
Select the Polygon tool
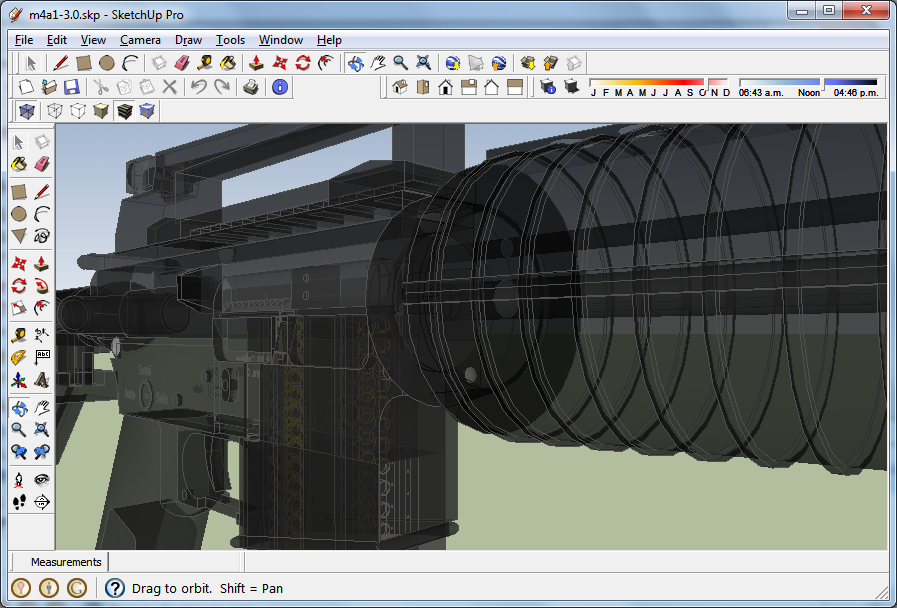tap(19, 236)
